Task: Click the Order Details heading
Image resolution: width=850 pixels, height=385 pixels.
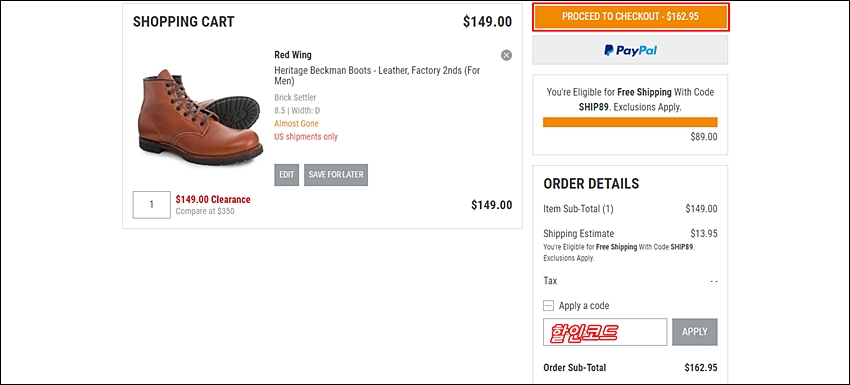Action: tap(591, 184)
